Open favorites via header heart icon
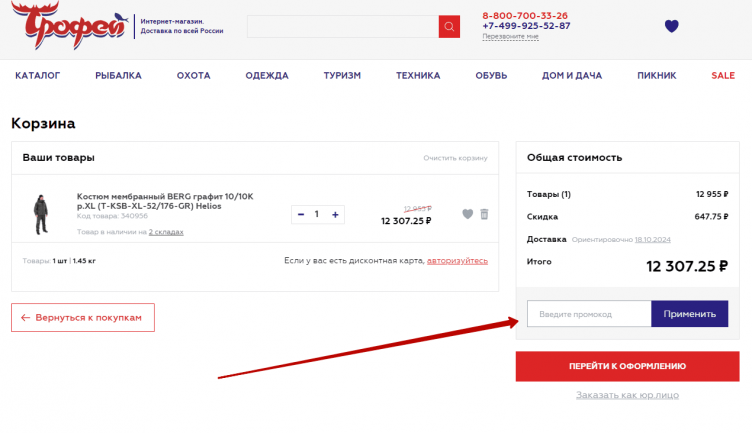The image size is (752, 433). 671,26
